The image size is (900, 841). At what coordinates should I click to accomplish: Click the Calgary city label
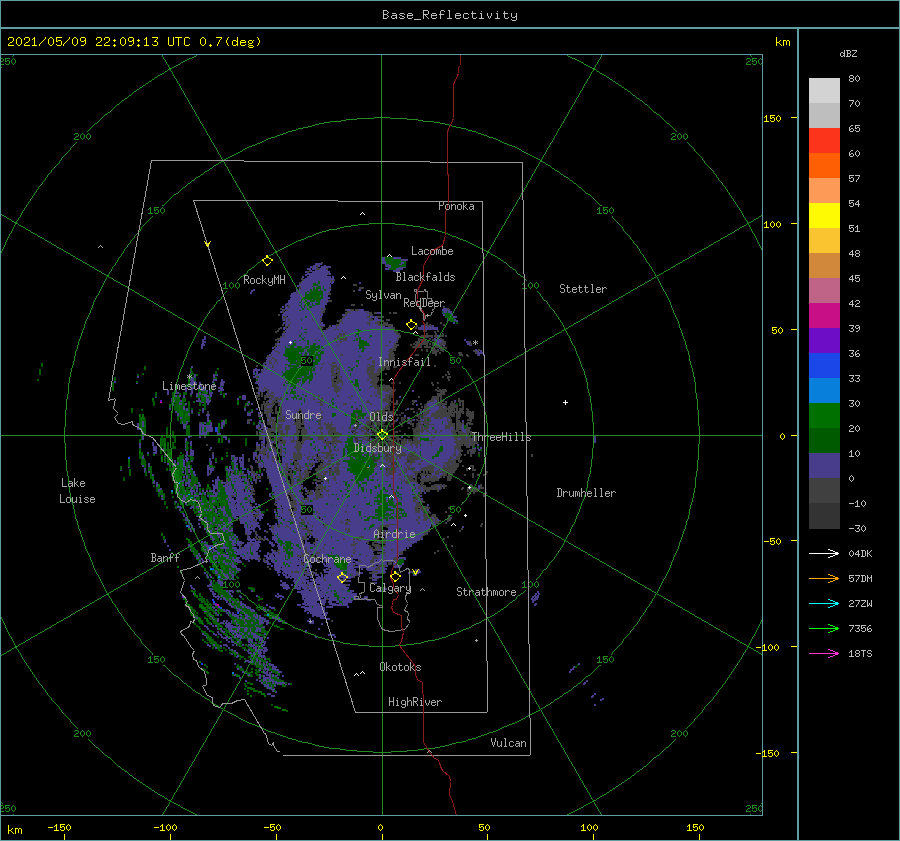390,588
